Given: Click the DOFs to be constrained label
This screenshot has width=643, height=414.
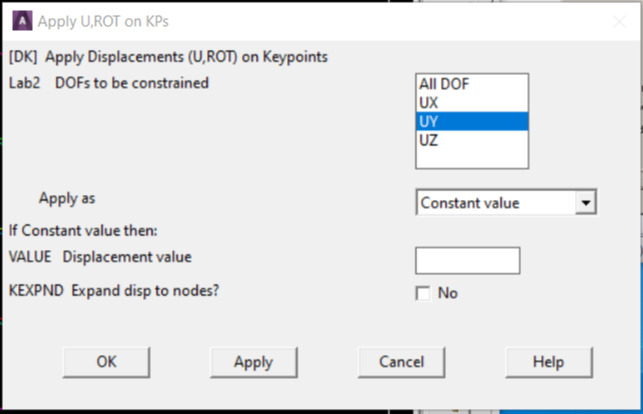Looking at the screenshot, I should coord(131,83).
